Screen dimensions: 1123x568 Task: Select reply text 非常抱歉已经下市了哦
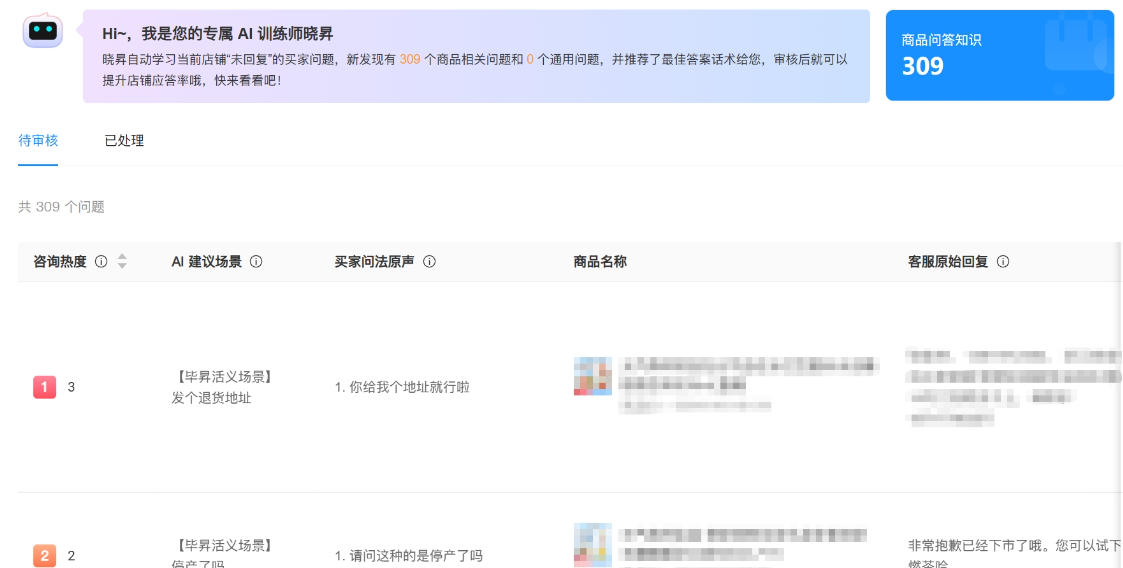975,546
